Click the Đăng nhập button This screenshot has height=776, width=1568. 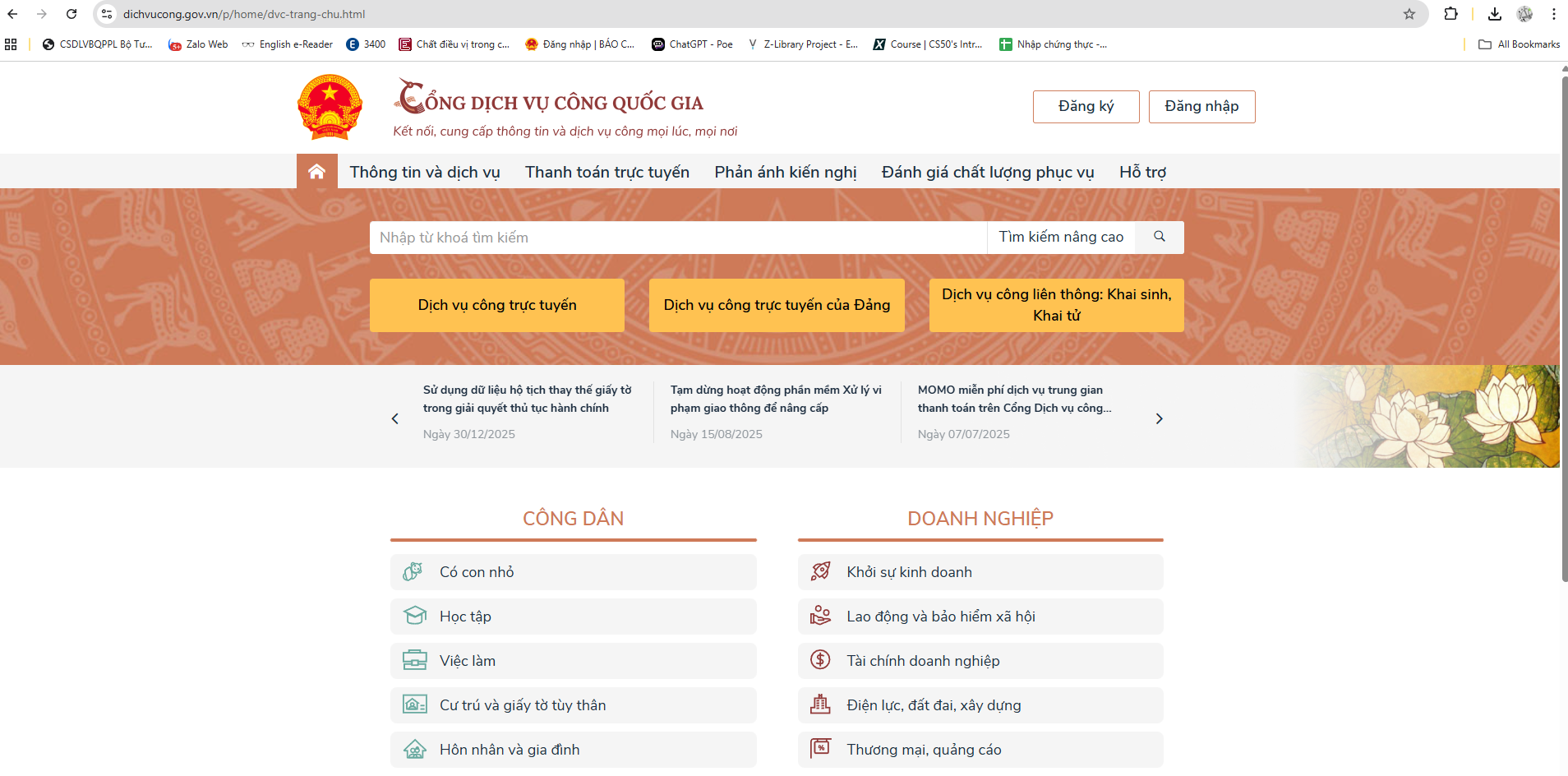coord(1201,107)
